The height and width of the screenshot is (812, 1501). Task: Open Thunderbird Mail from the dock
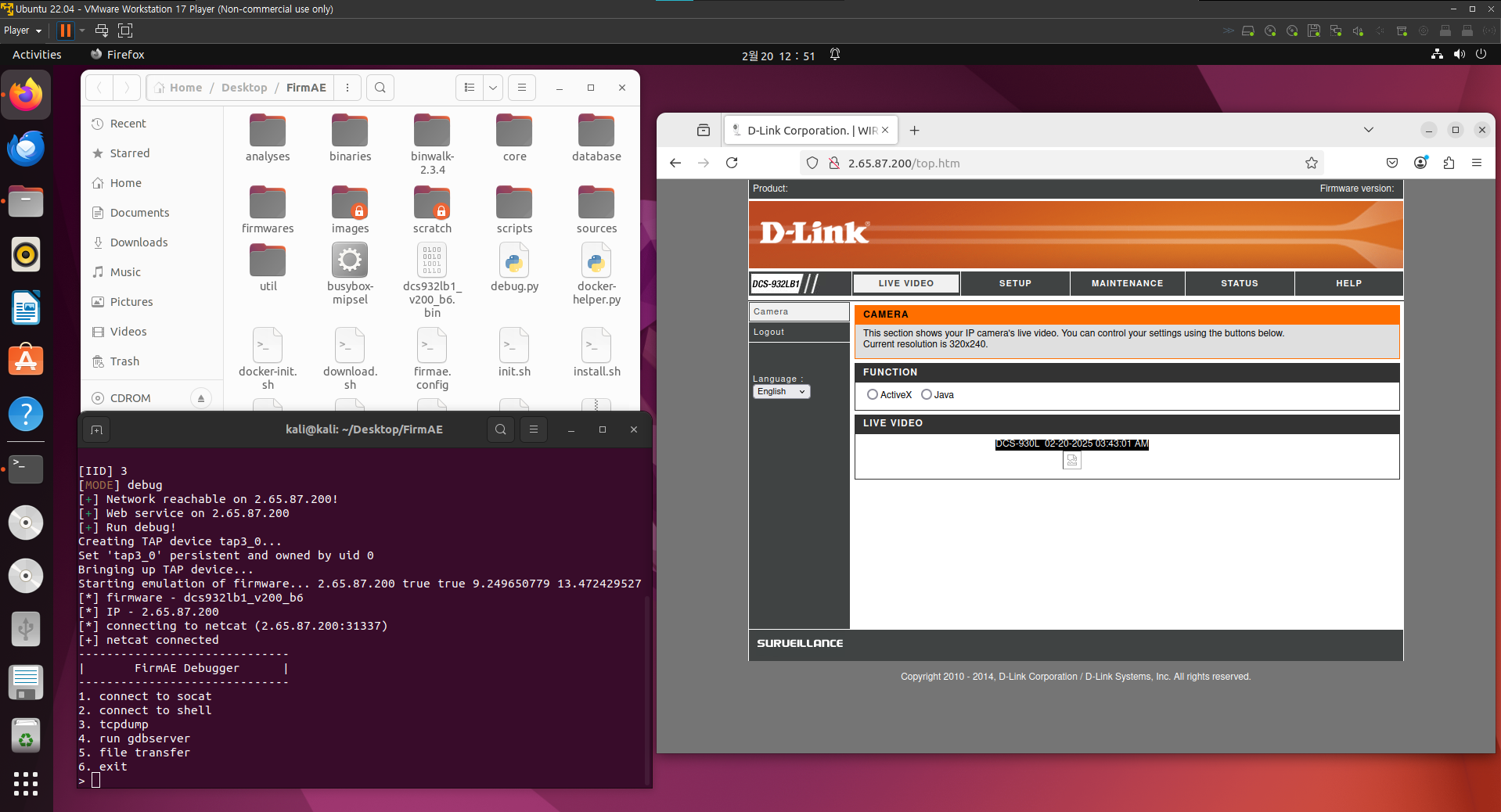click(26, 148)
